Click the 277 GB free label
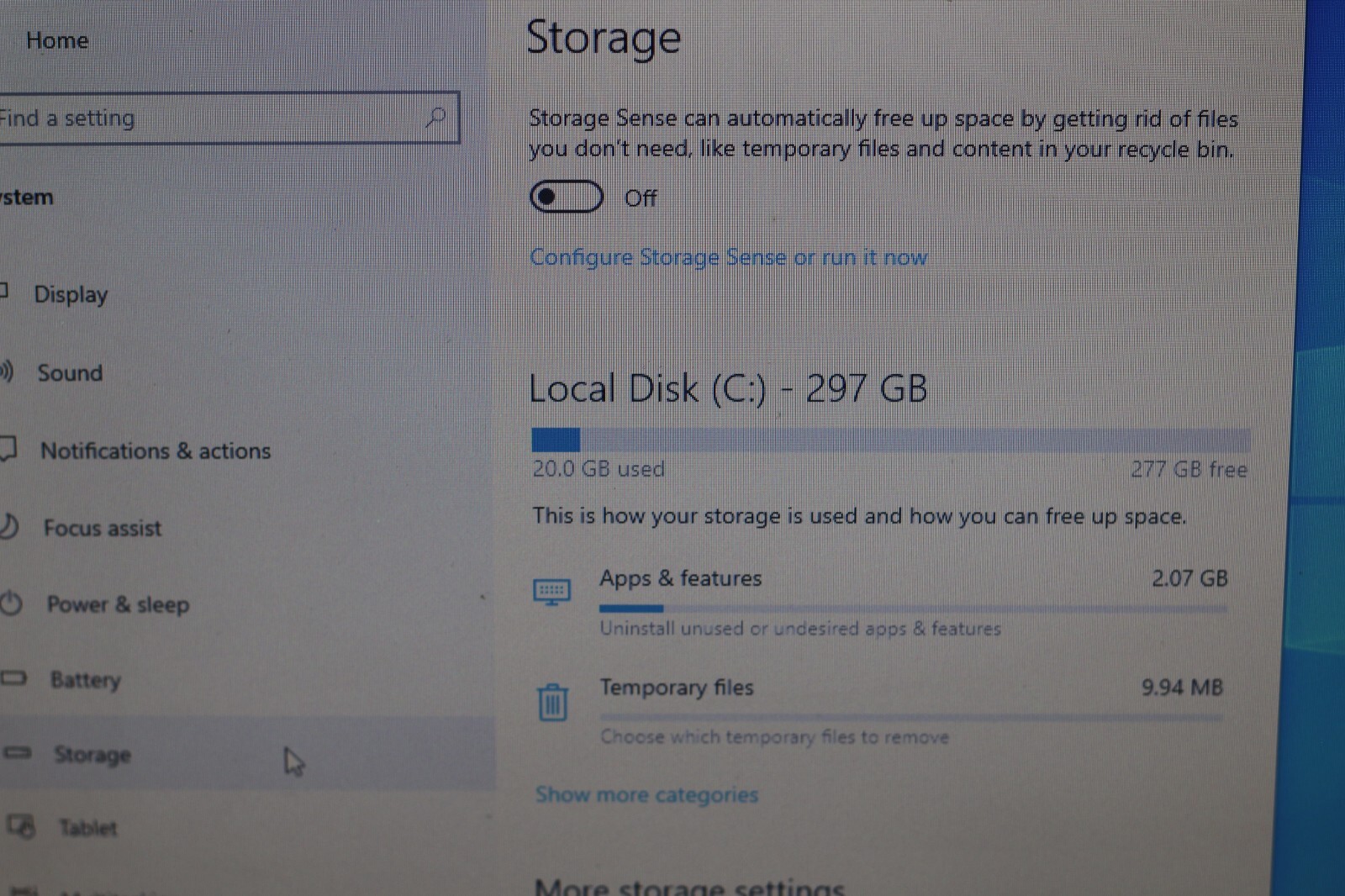Viewport: 1345px width, 896px height. [x=1189, y=469]
